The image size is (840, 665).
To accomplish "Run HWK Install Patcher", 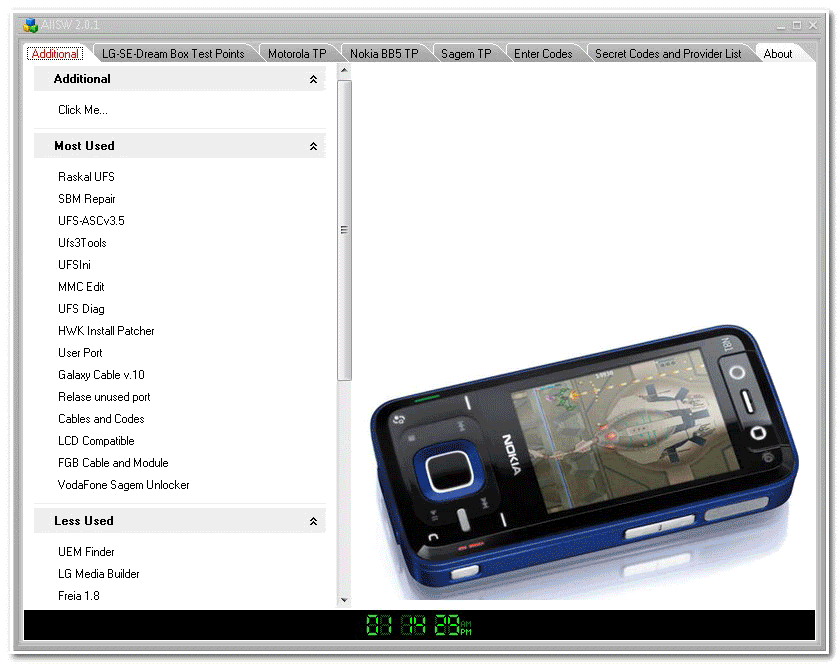I will [106, 331].
